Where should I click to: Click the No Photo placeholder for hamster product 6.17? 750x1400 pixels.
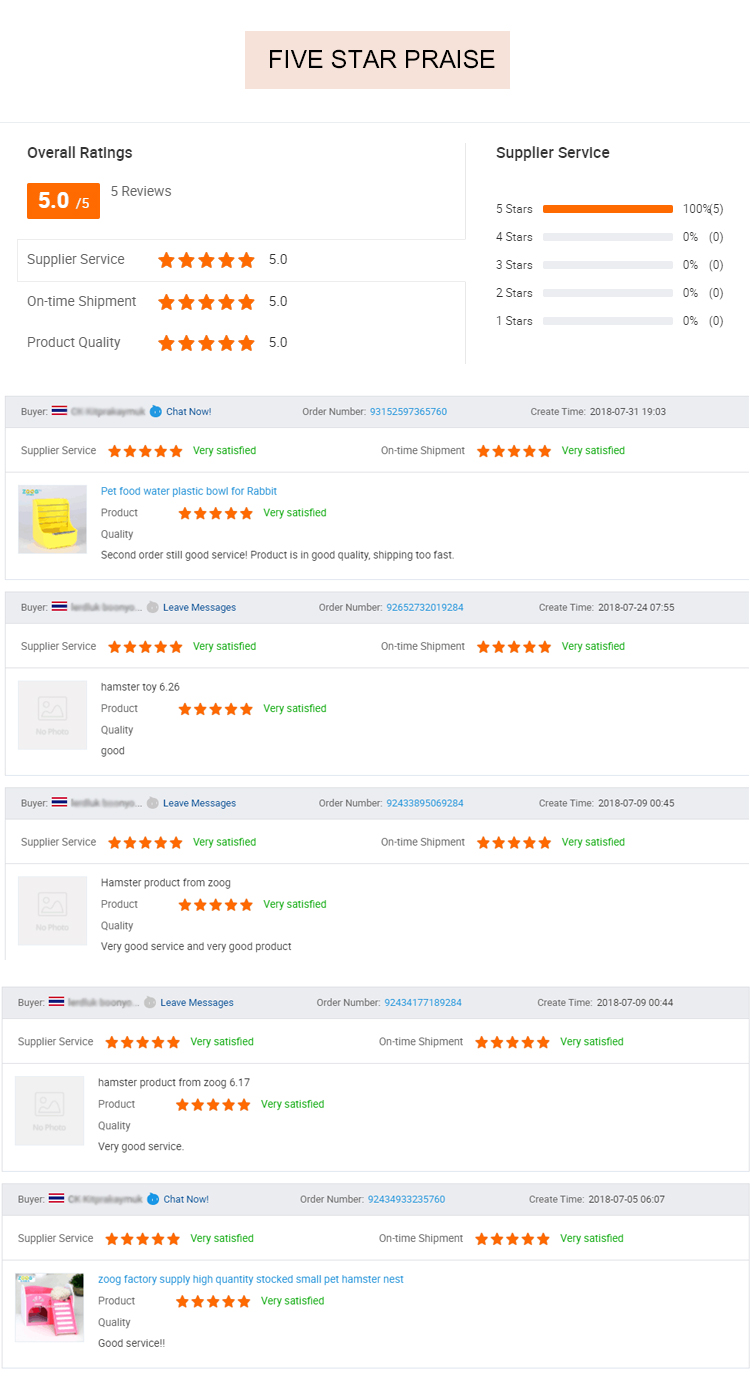[x=49, y=1111]
